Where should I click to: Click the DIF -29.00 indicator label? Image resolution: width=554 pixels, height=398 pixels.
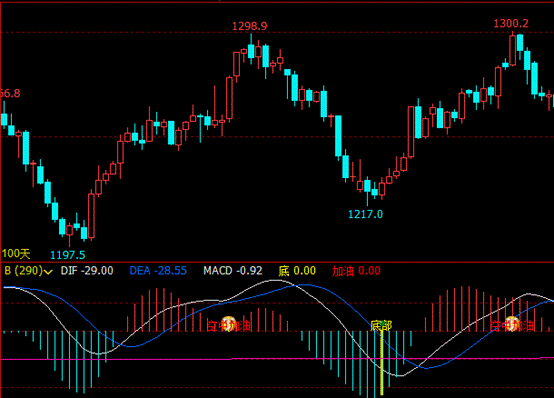click(87, 271)
